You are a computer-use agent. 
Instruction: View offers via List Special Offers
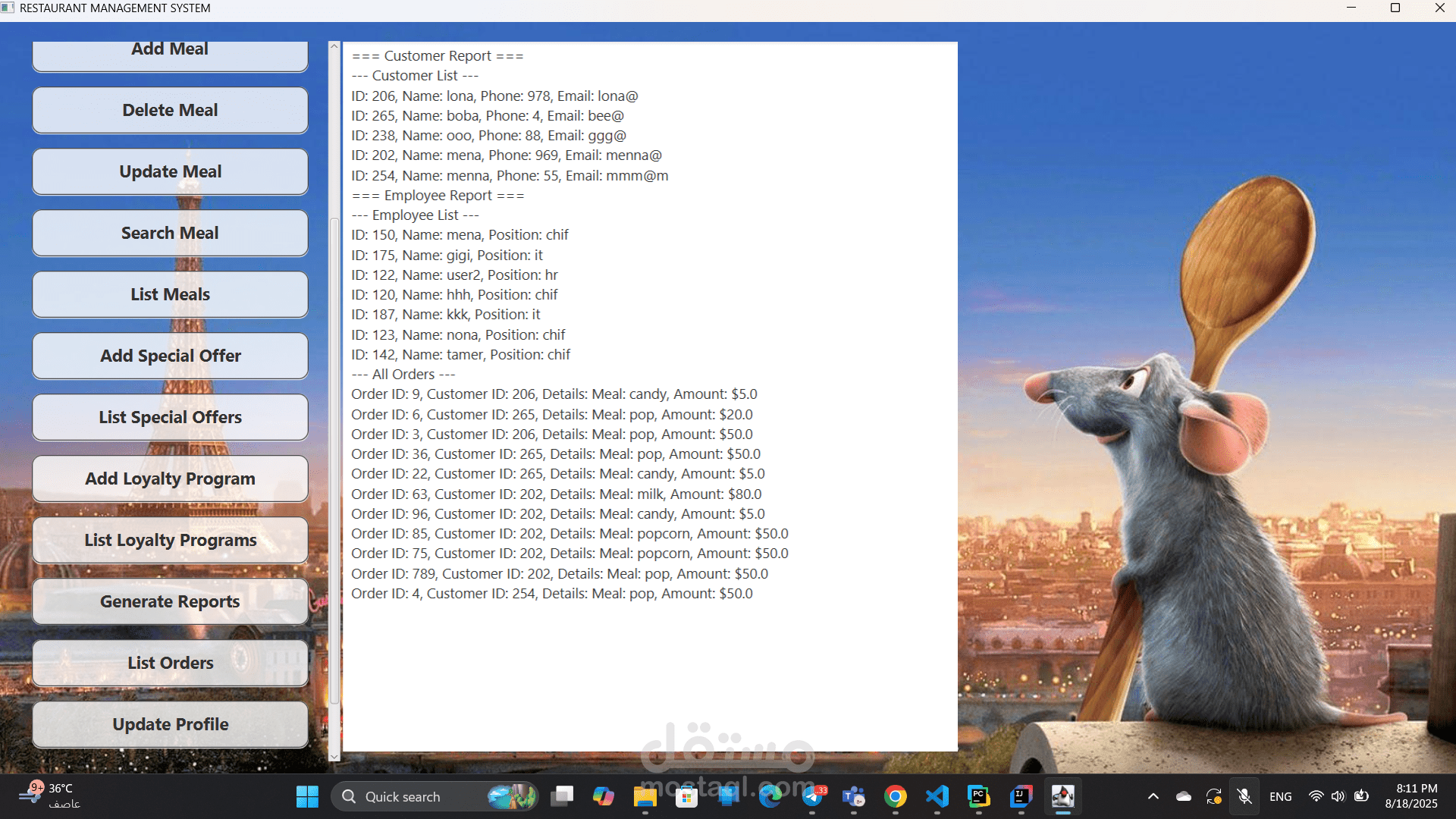170,417
